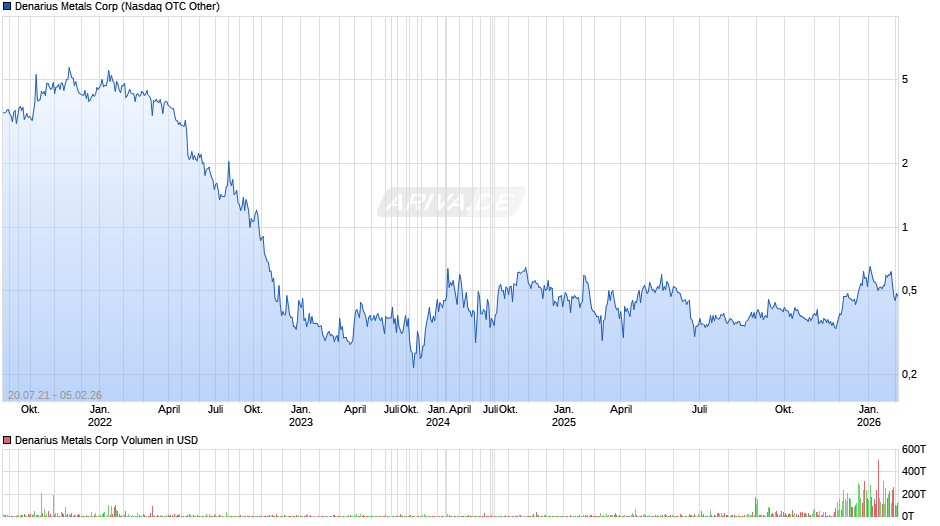This screenshot has height=526, width=940.
Task: Click the price axis label '0,2'
Action: coord(909,374)
